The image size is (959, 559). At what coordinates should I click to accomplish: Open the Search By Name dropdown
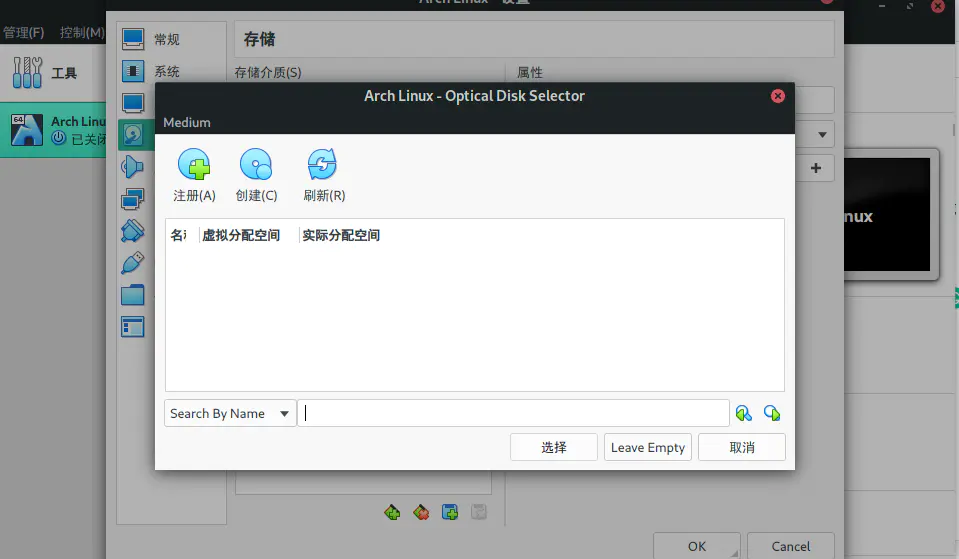230,413
